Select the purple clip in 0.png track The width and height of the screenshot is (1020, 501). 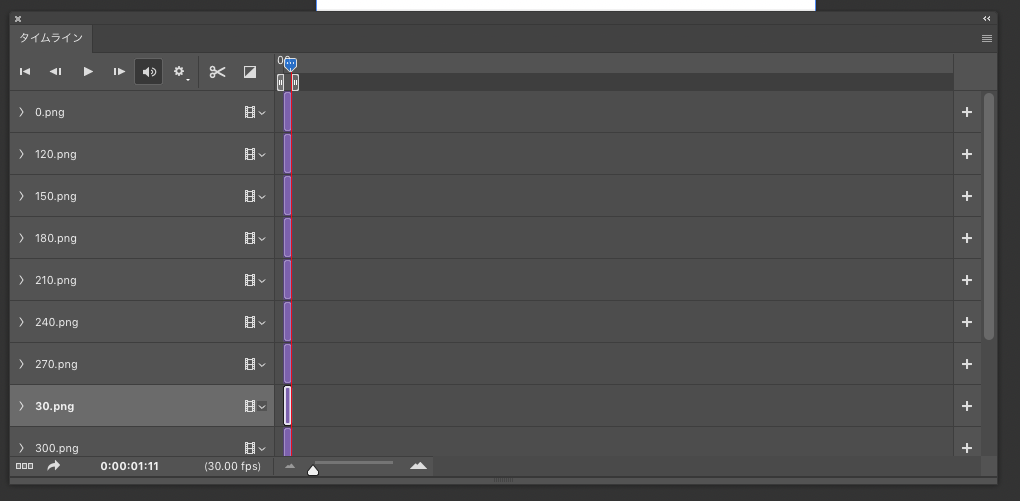[288, 111]
